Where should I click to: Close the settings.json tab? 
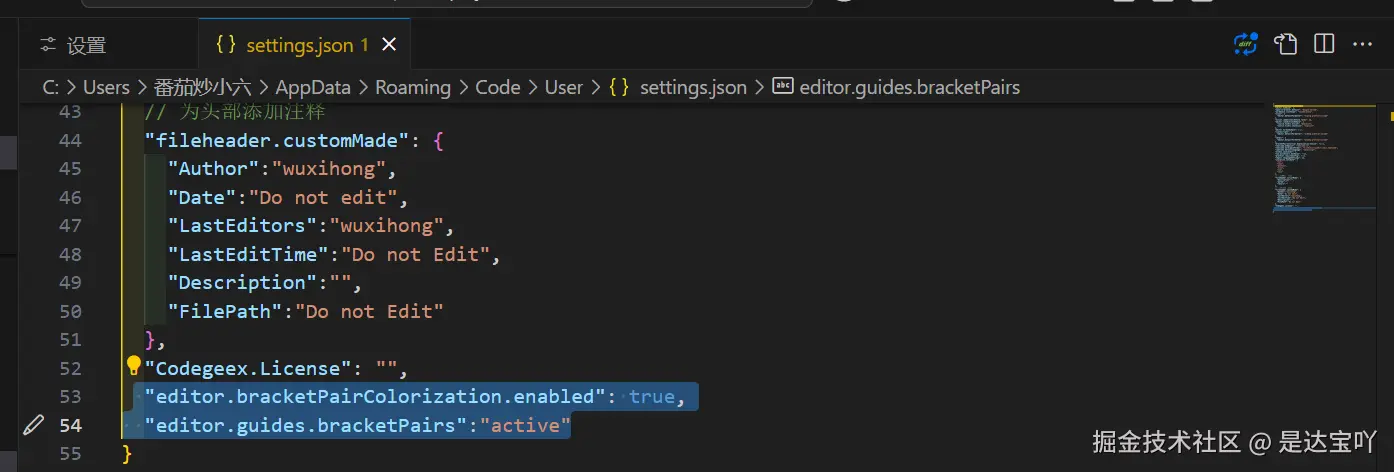389,45
